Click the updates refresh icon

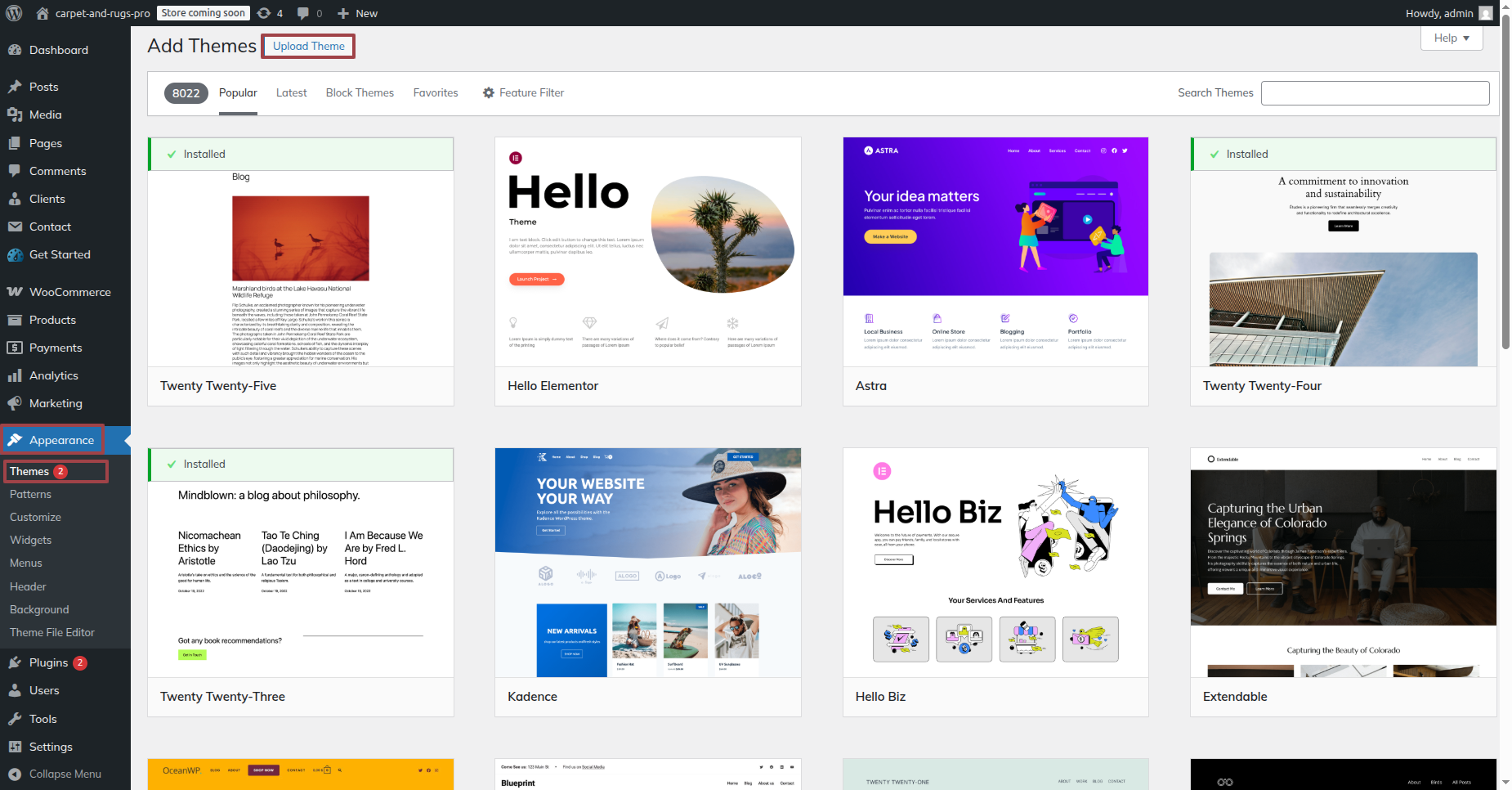tap(263, 13)
